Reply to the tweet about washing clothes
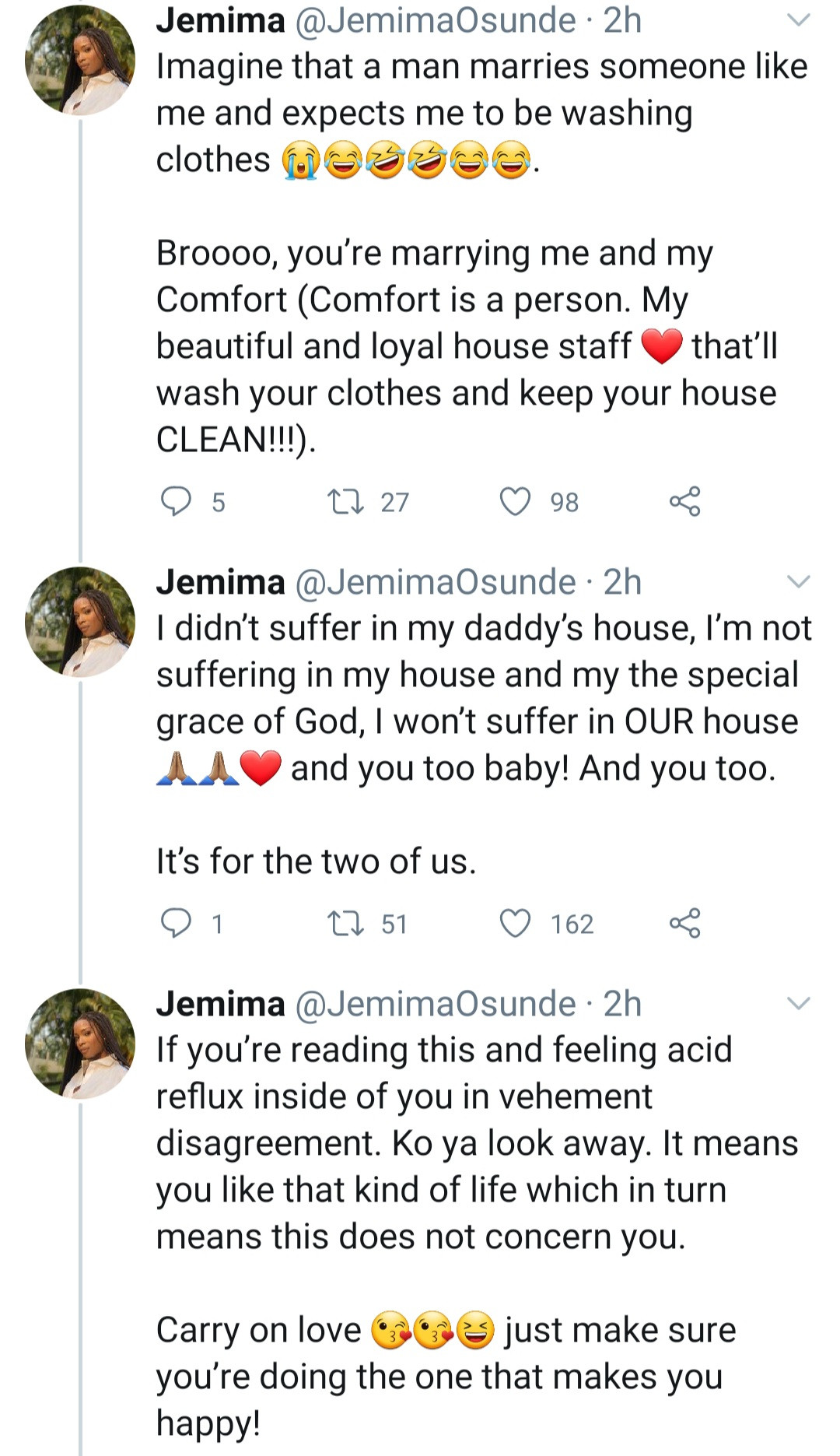This screenshot has height=1456, width=840. pyautogui.click(x=177, y=502)
